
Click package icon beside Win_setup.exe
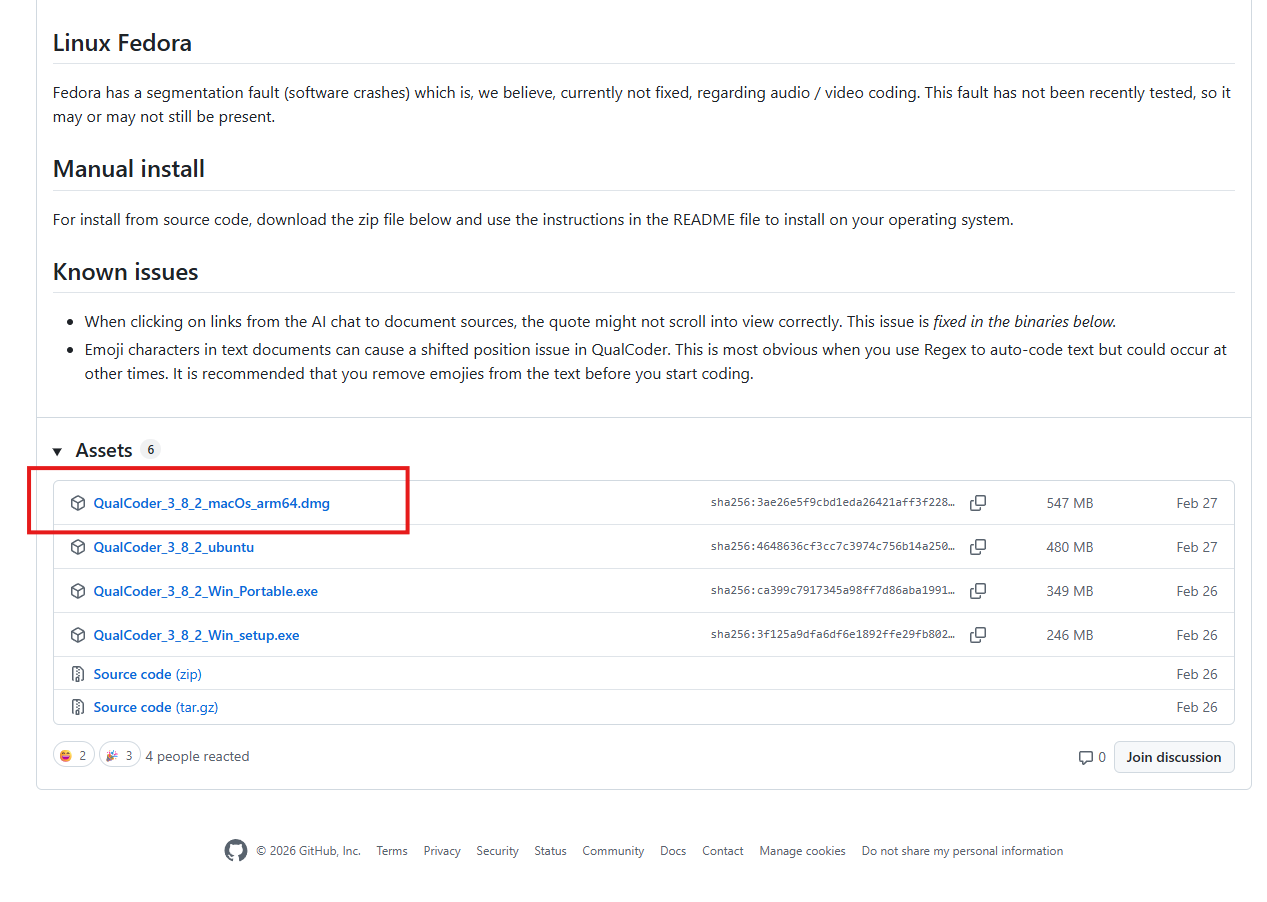(x=77, y=635)
